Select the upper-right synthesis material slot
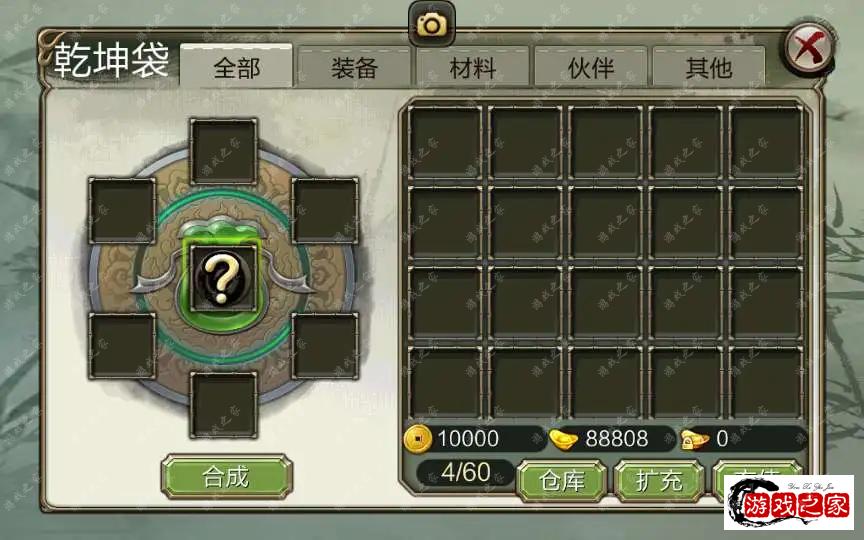 (325, 210)
